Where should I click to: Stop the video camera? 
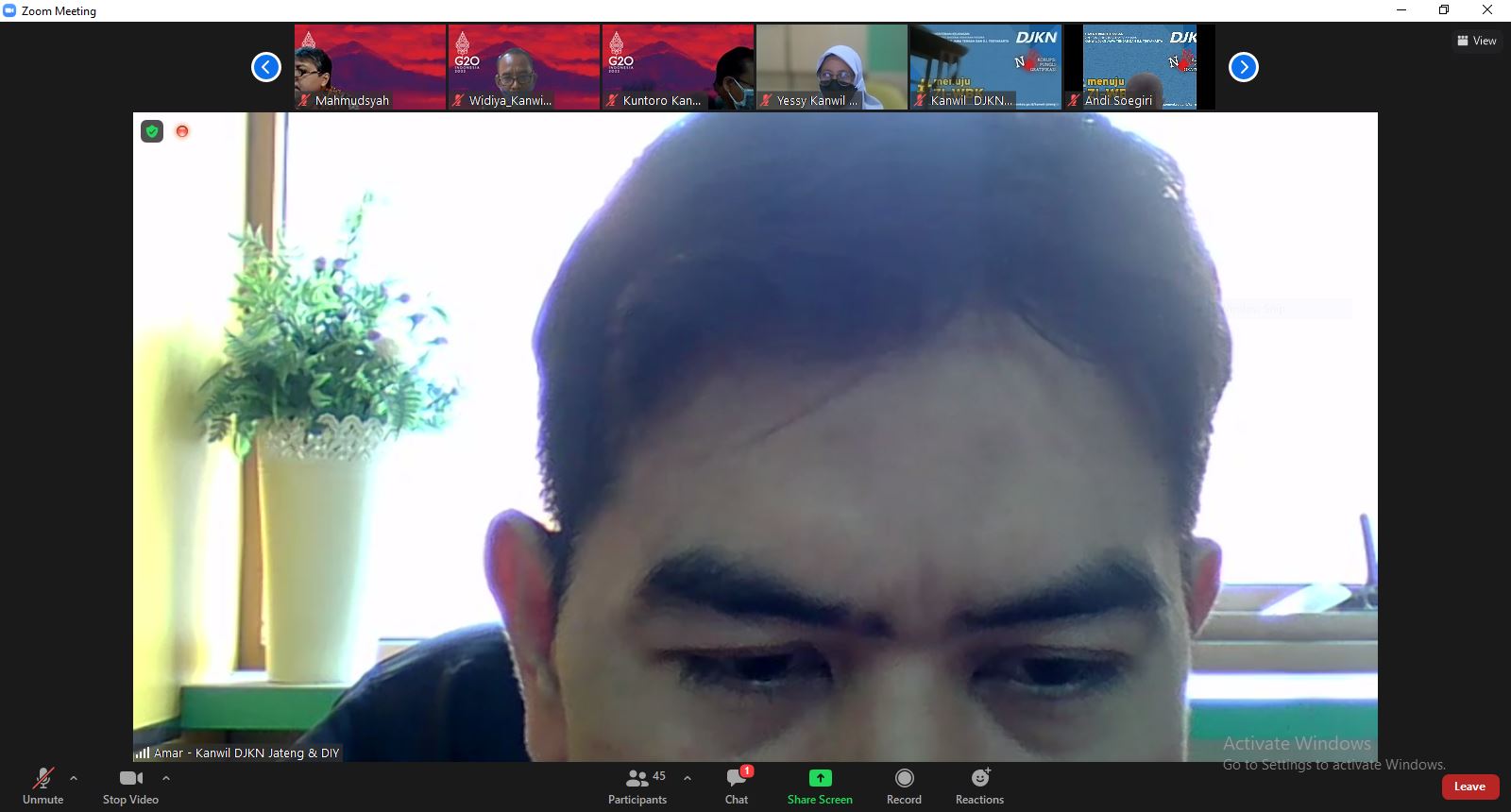[x=130, y=786]
